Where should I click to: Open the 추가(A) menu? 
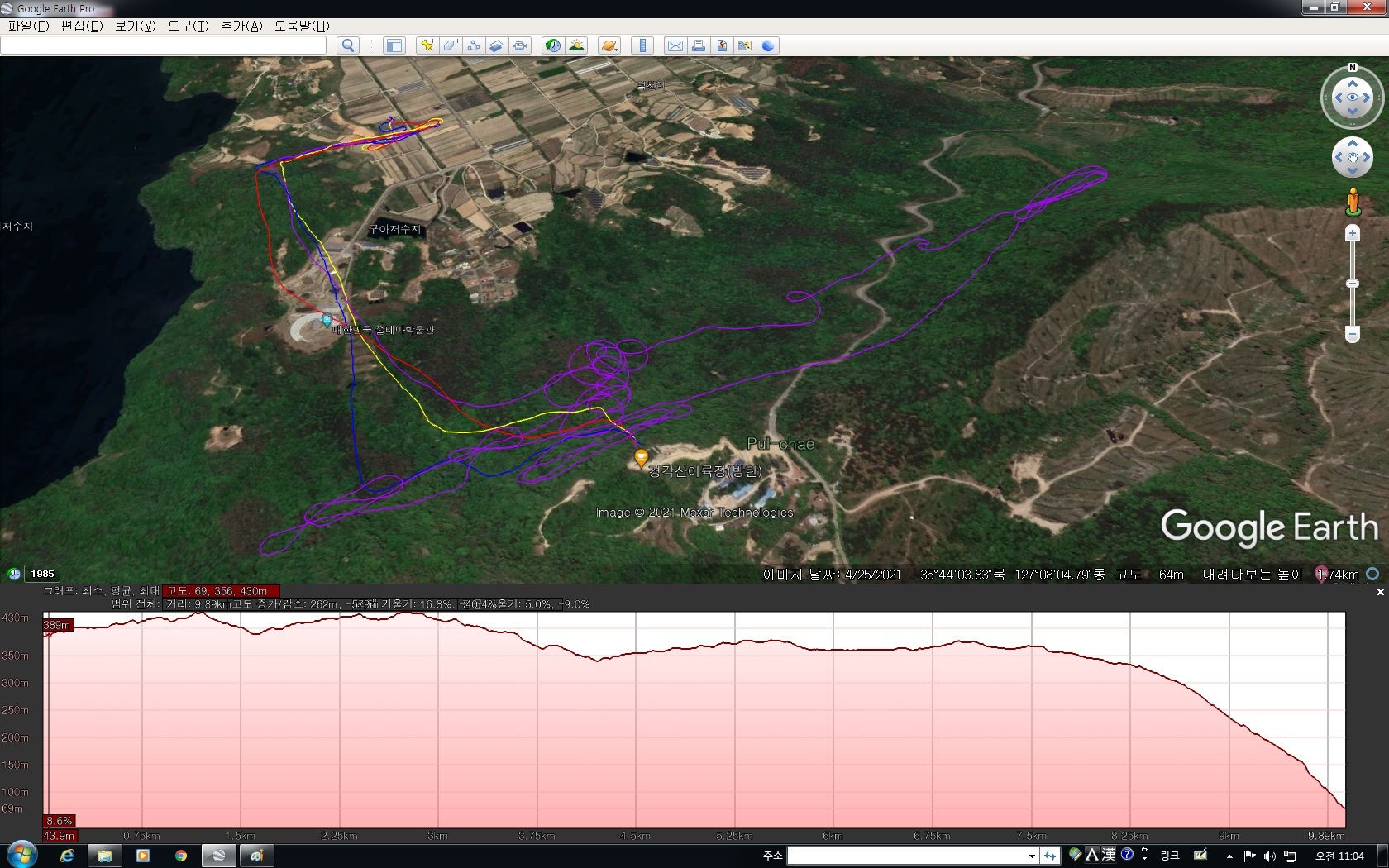pos(241,26)
